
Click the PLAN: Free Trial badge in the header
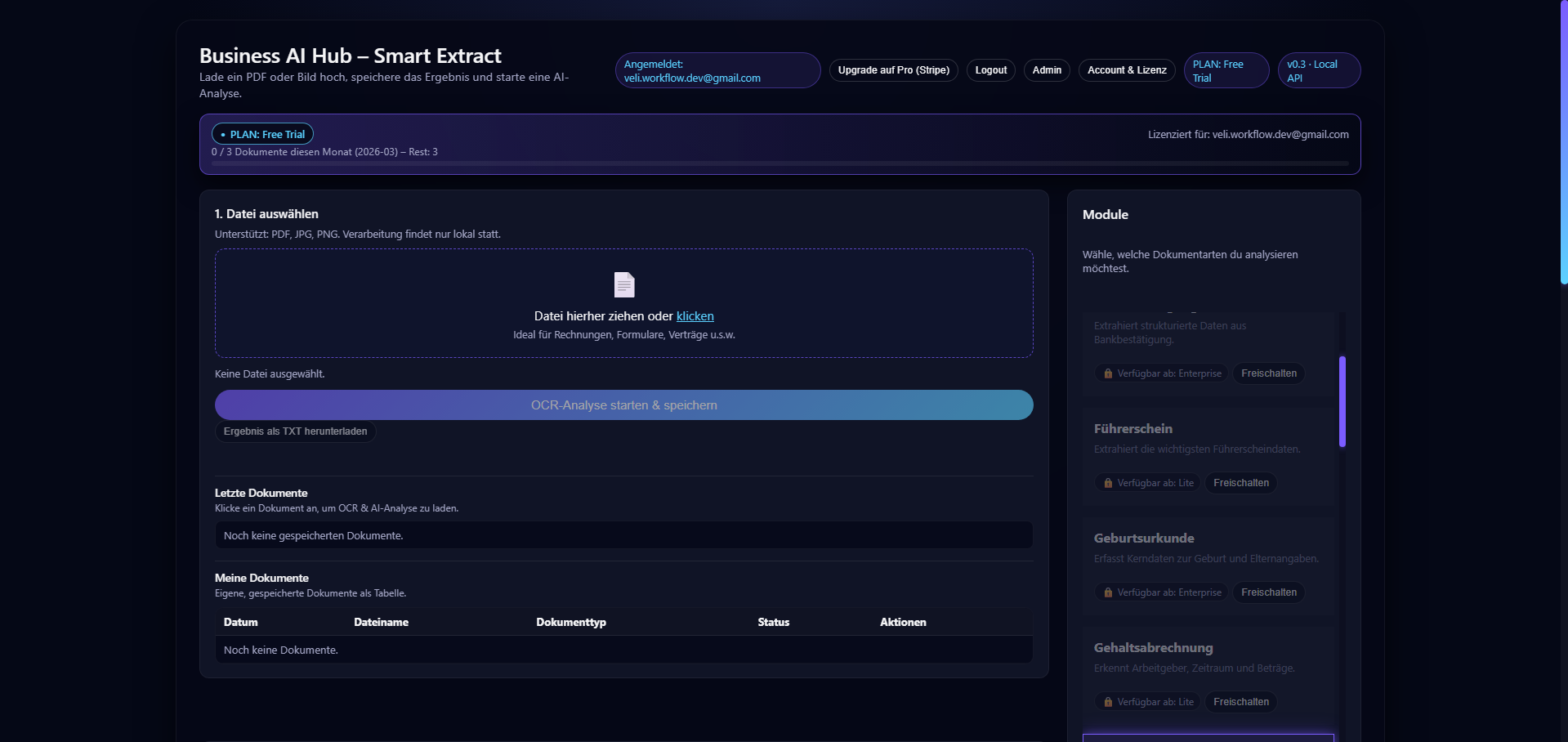tap(1225, 70)
